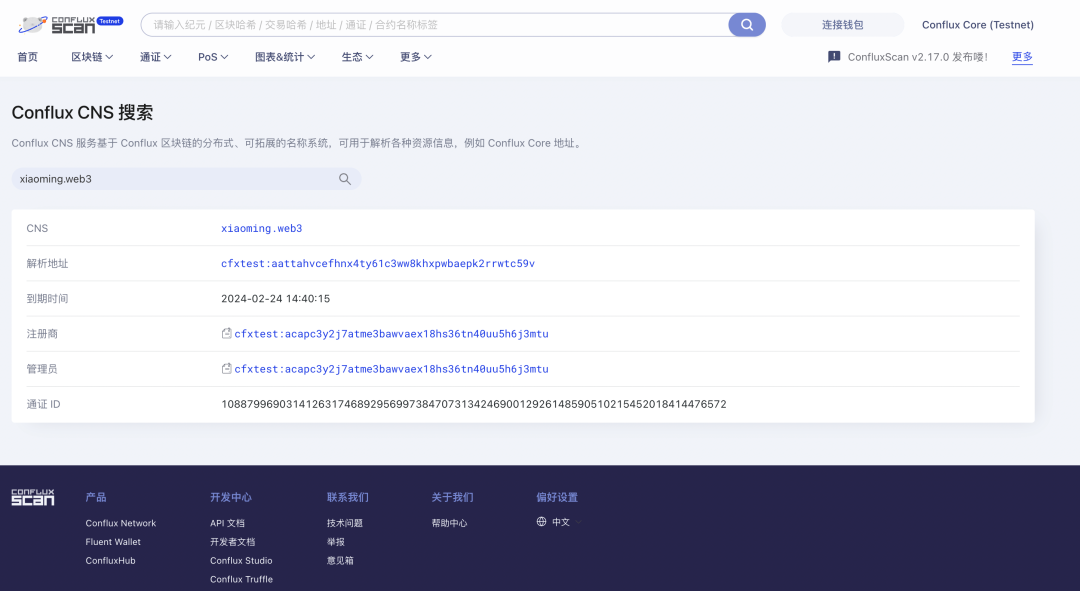Click the blue search button in header
The image size is (1080, 591).
coord(747,25)
